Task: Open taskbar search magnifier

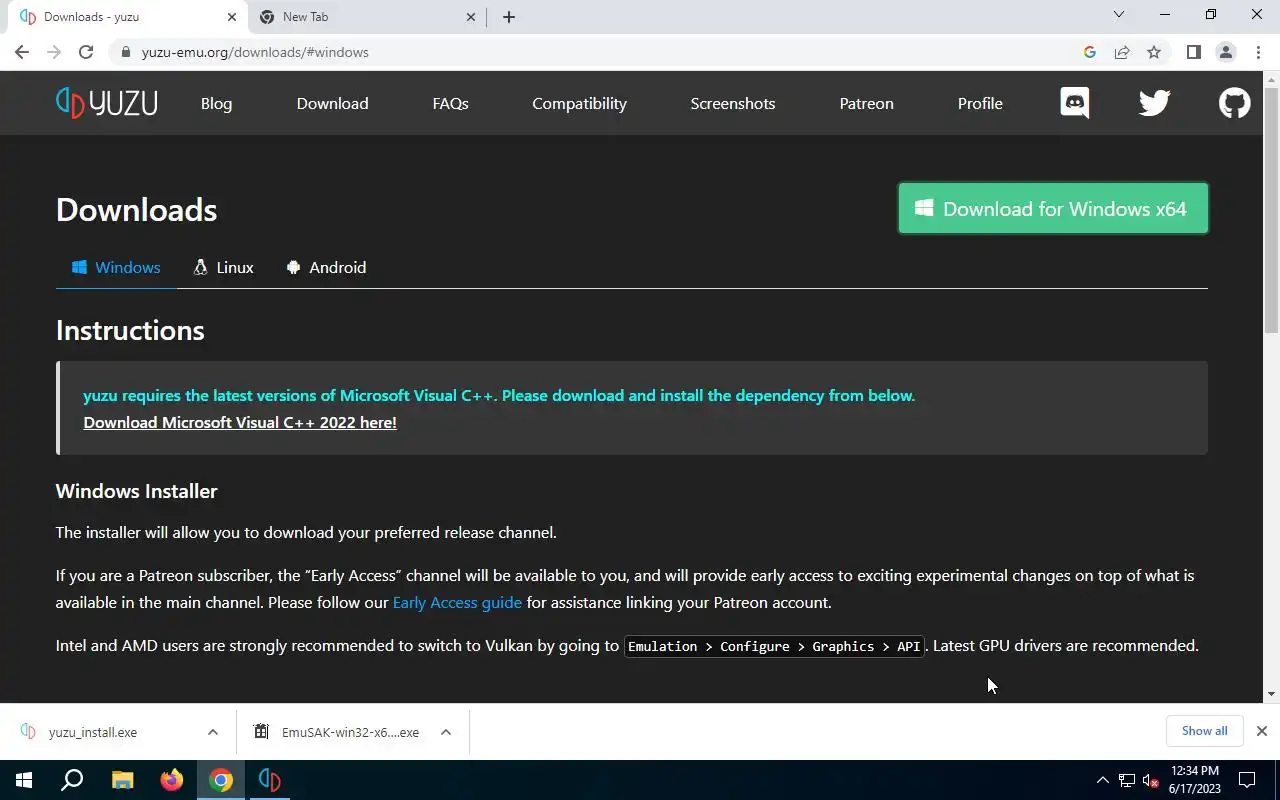Action: (x=72, y=780)
